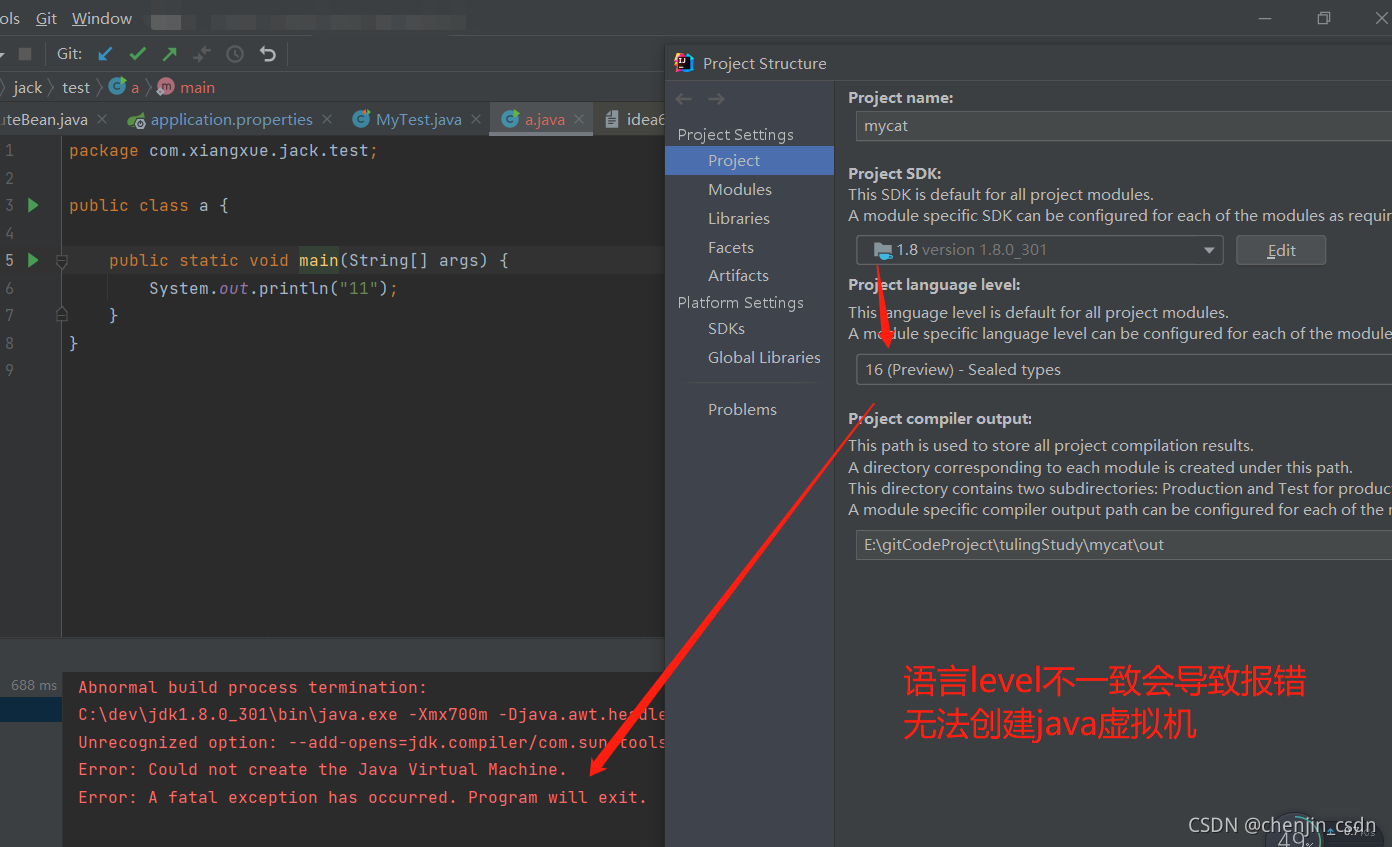The width and height of the screenshot is (1392, 847).
Task: Click the Git Rollback undo icon
Action: click(267, 54)
